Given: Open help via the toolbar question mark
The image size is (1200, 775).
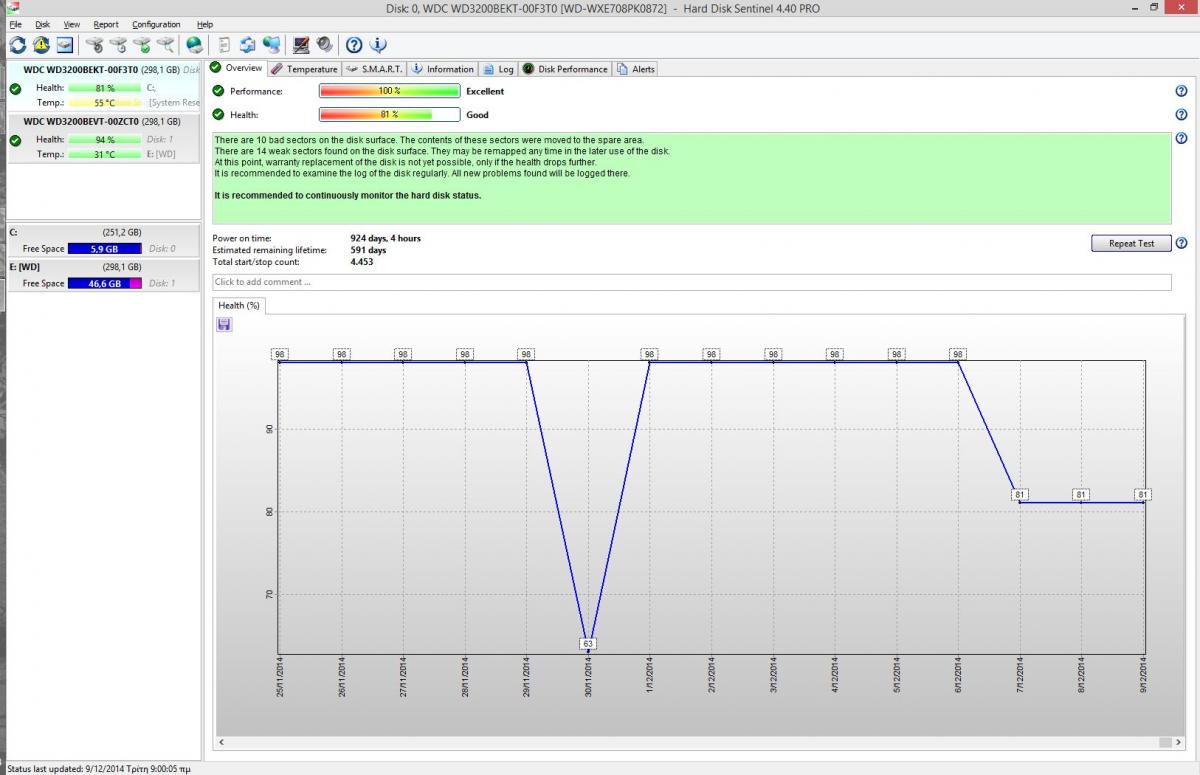Looking at the screenshot, I should (x=353, y=45).
